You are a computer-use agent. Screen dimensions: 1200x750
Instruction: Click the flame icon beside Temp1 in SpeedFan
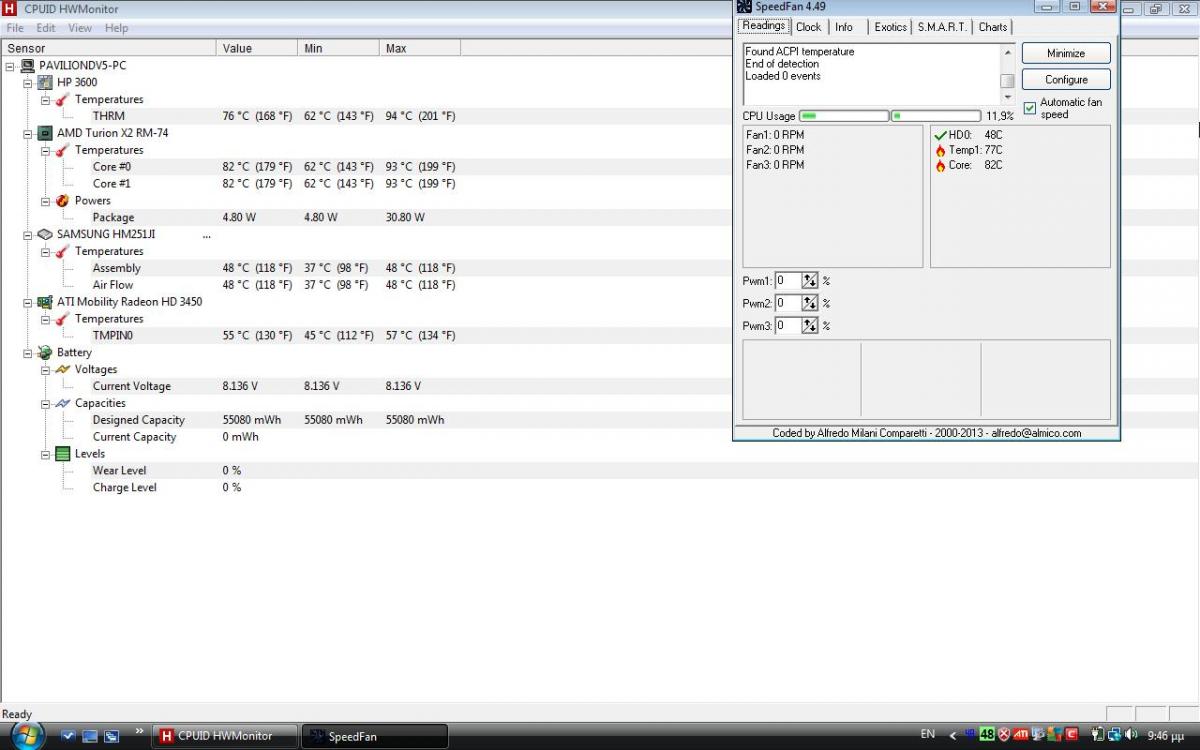(x=940, y=150)
